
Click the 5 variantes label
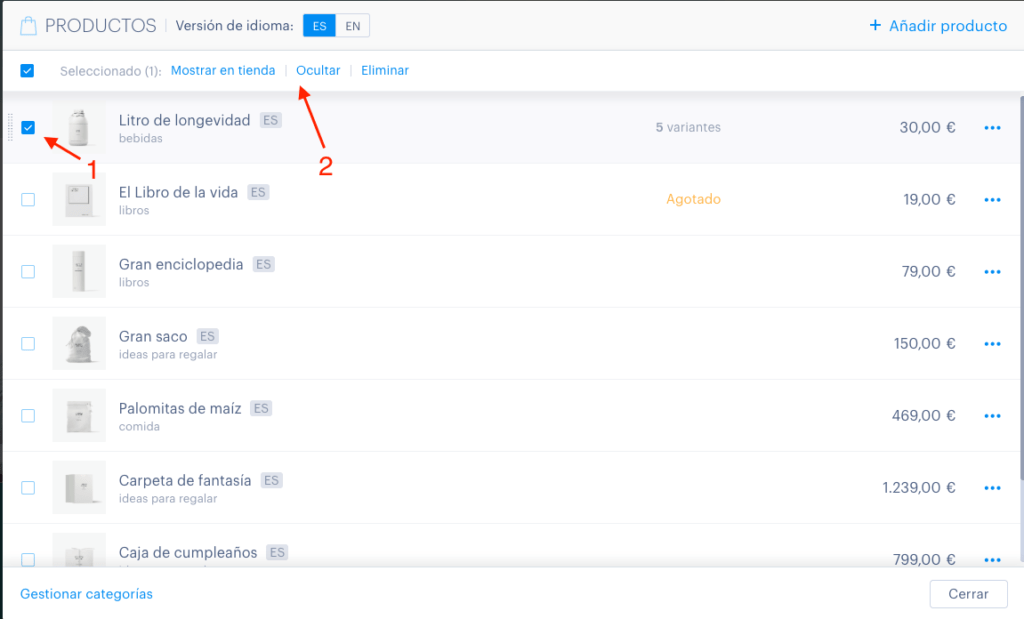688,127
